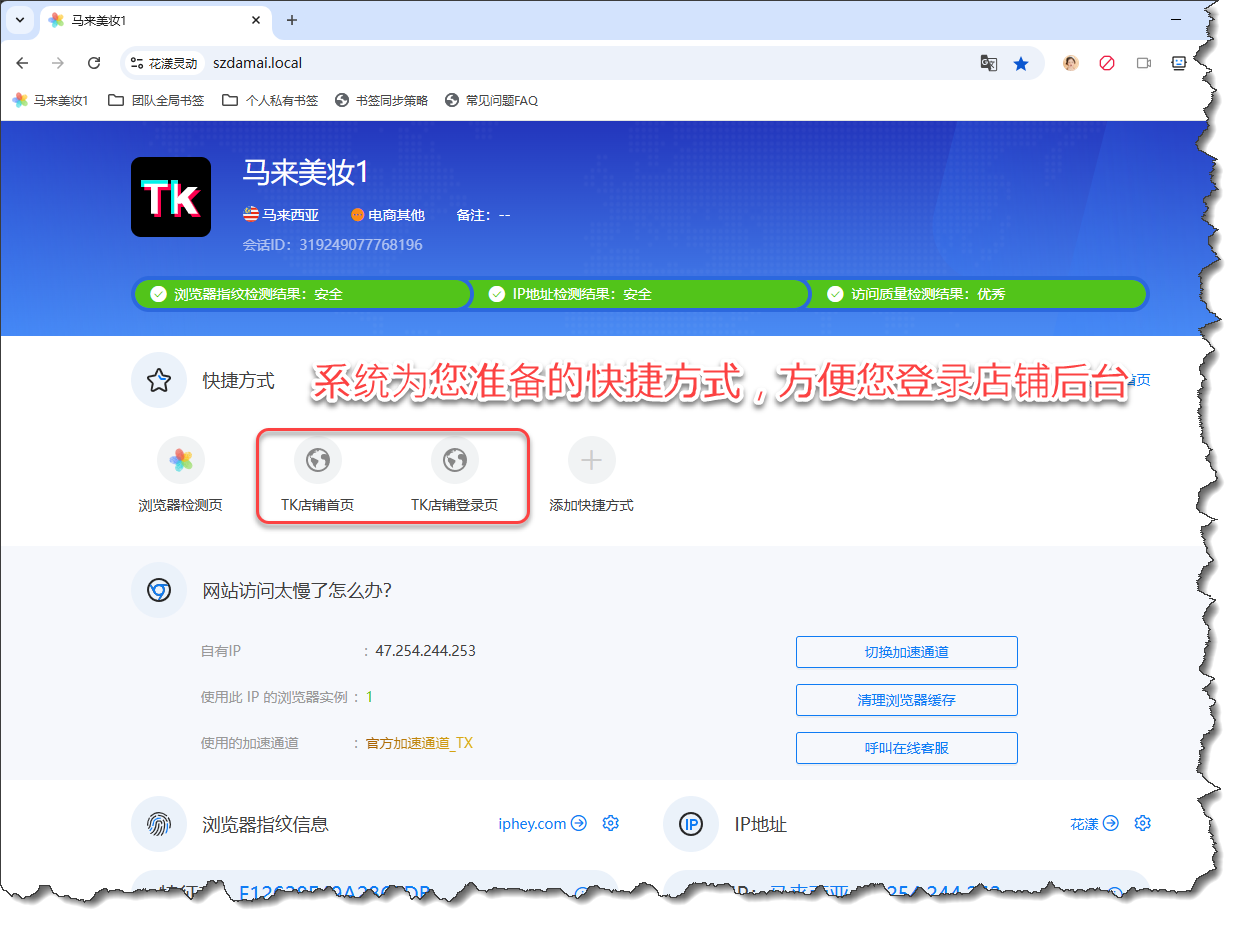Open the profile avatar icon
Image resolution: width=1243 pixels, height=925 pixels.
[x=1071, y=63]
